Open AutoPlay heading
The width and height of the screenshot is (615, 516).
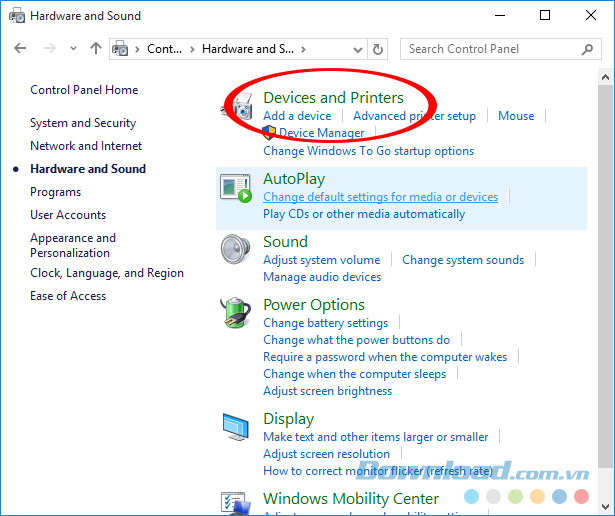pyautogui.click(x=294, y=179)
